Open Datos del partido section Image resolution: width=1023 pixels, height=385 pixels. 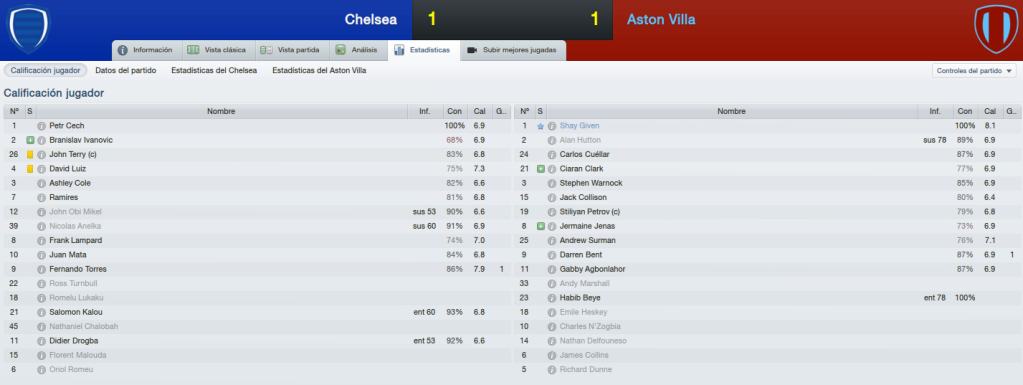[x=125, y=70]
